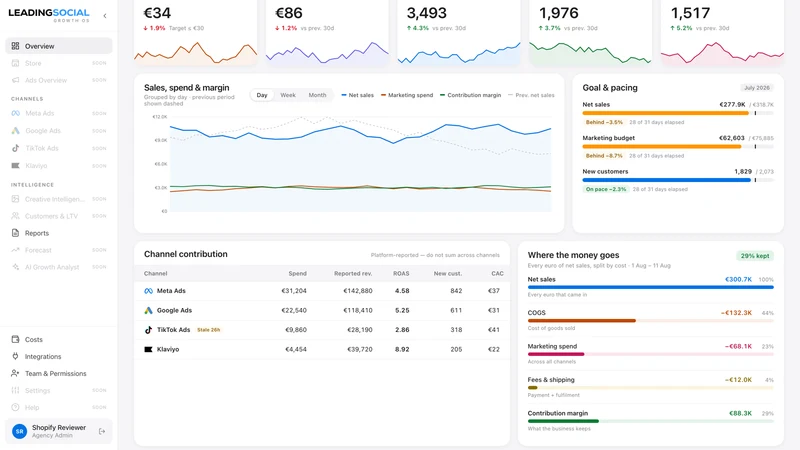The width and height of the screenshot is (800, 450).
Task: Click Shopify Reviewer account name
Action: (x=59, y=428)
